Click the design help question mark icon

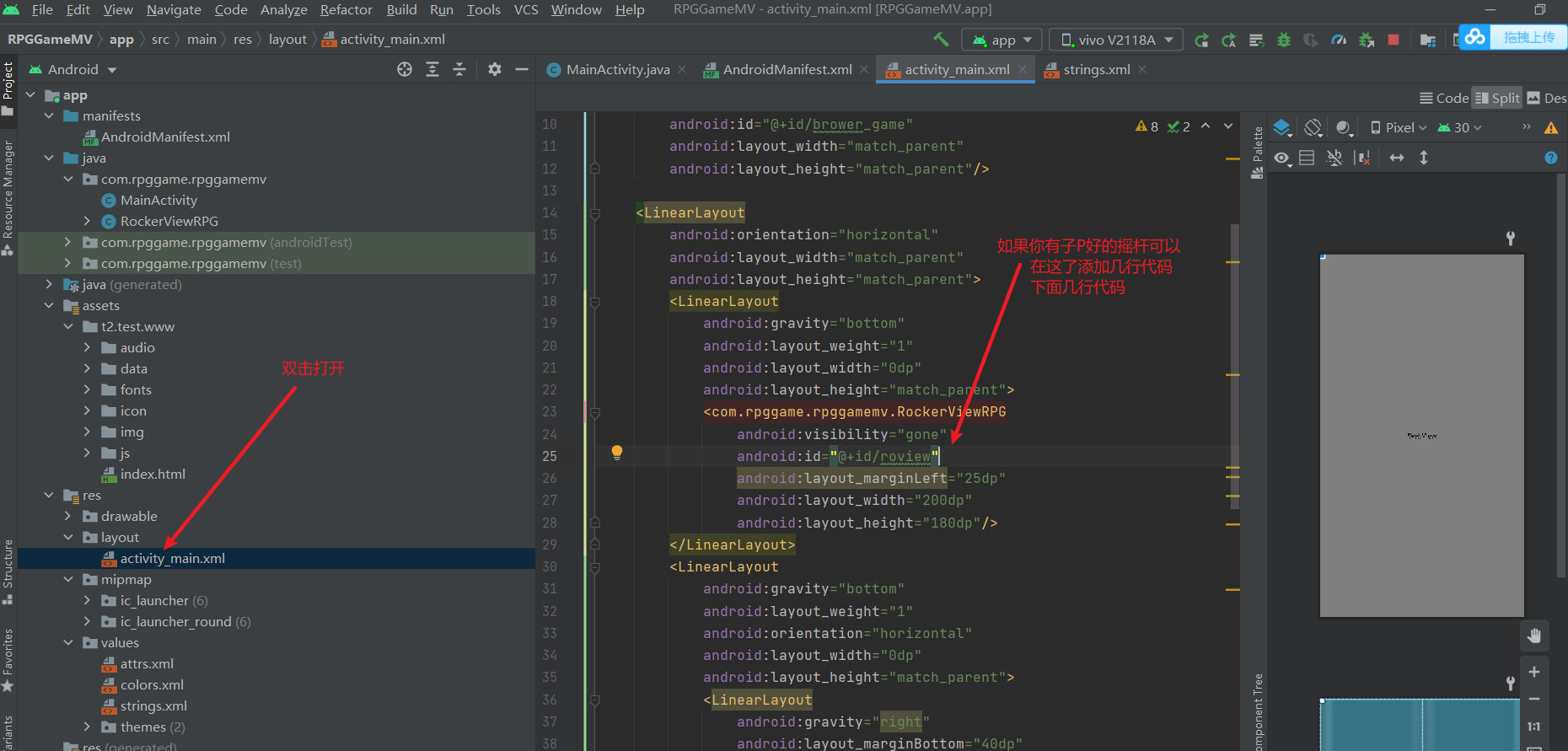point(1550,158)
